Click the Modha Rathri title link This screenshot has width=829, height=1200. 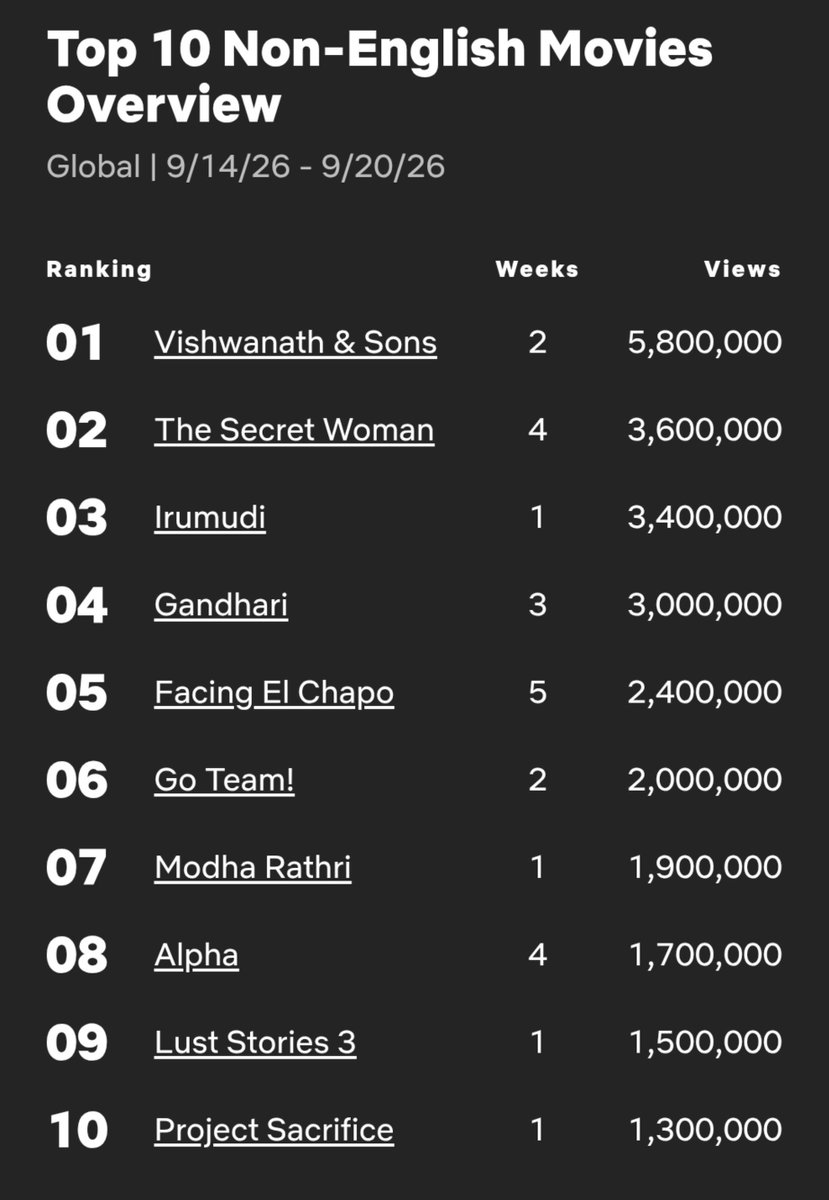[253, 867]
